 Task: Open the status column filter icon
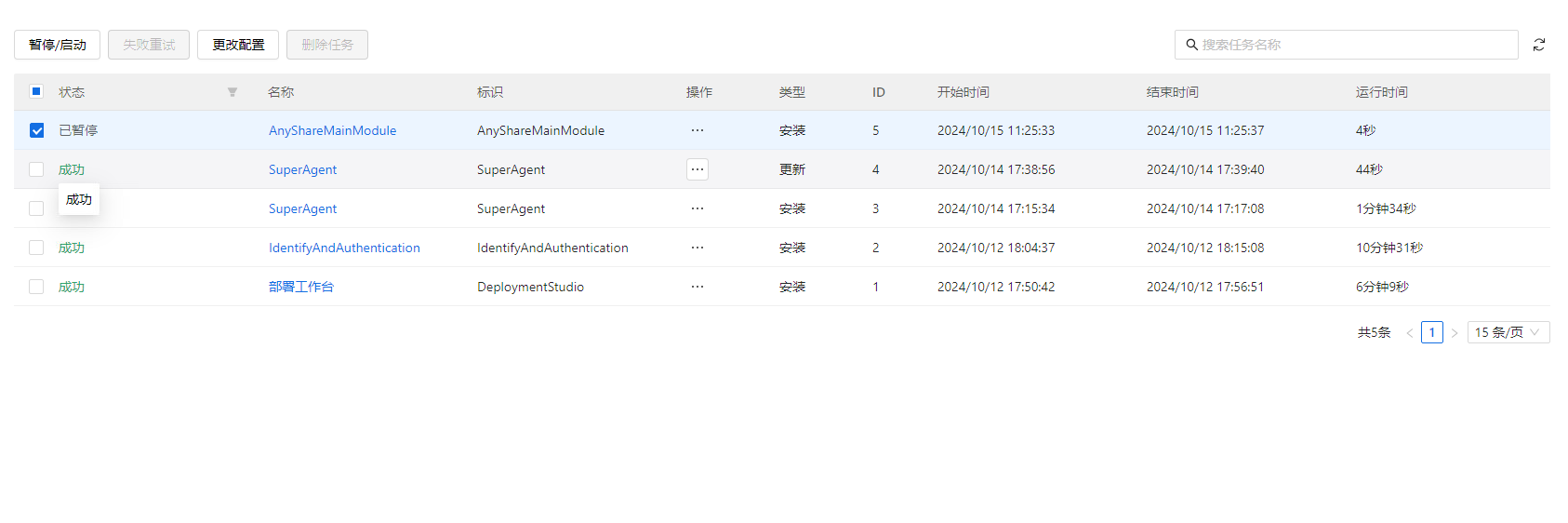tap(233, 92)
